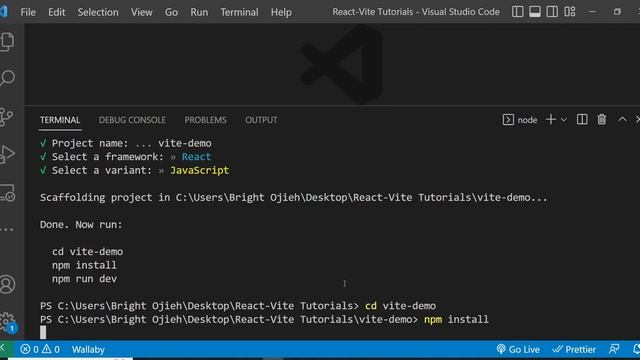The width and height of the screenshot is (640, 360).
Task: Toggle primary side bar layout icon
Action: [517, 12]
